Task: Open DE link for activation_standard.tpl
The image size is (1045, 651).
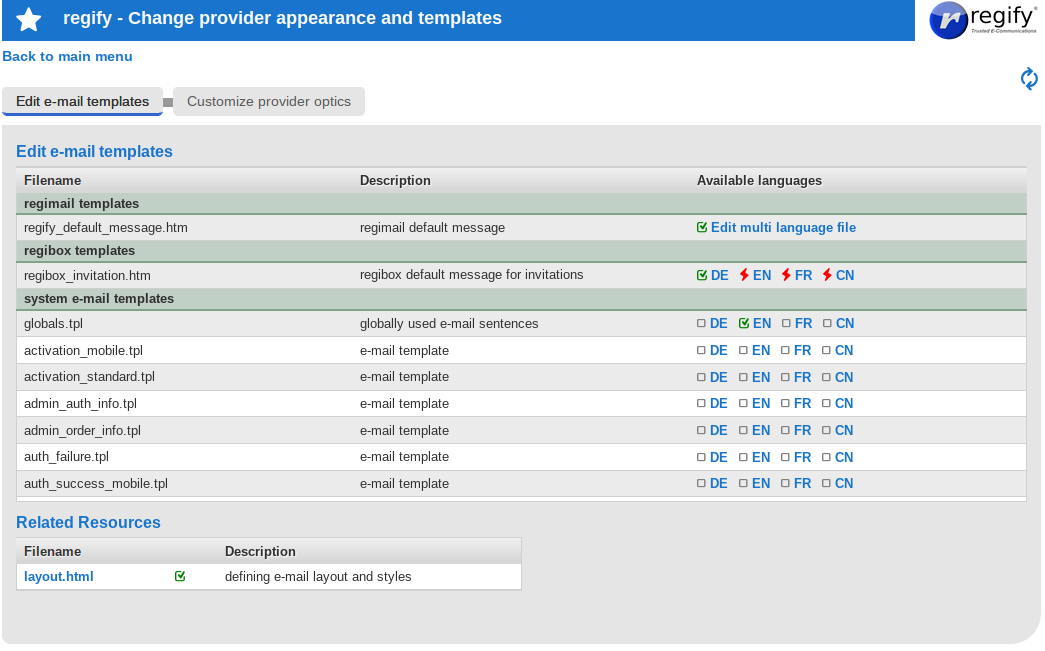Action: click(718, 377)
